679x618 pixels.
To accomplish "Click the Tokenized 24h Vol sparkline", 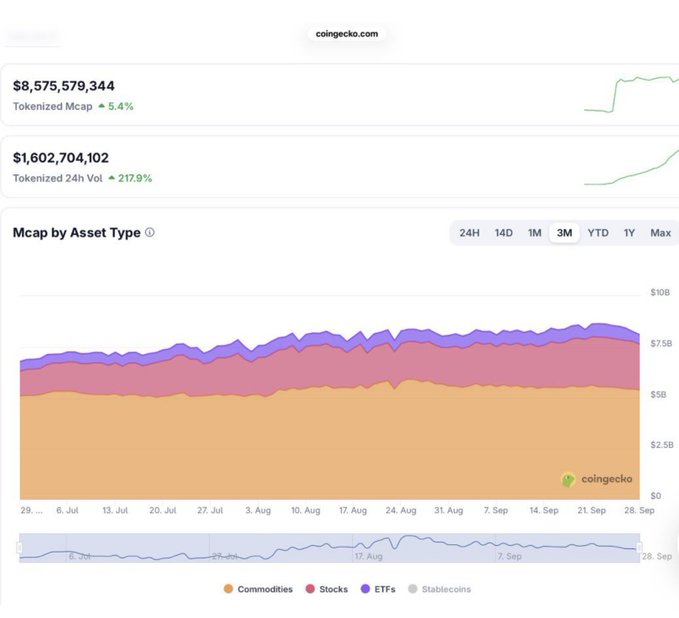I will (x=631, y=167).
